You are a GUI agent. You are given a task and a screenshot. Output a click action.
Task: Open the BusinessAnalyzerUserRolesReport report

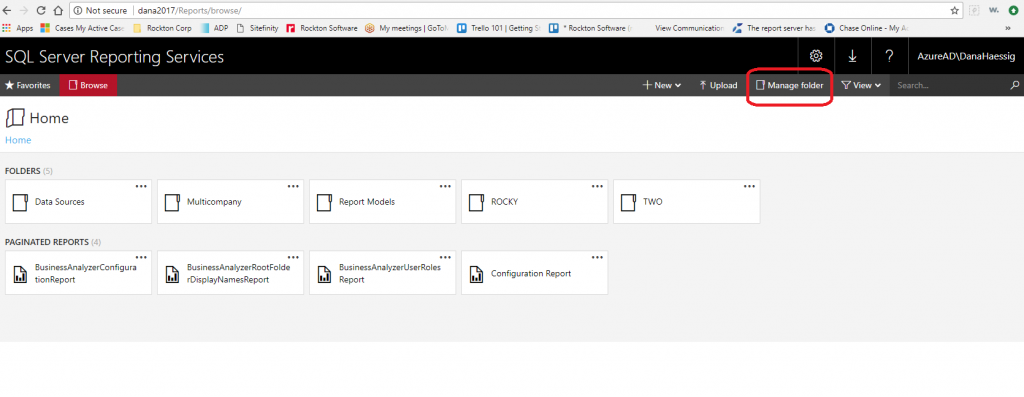[x=383, y=274]
